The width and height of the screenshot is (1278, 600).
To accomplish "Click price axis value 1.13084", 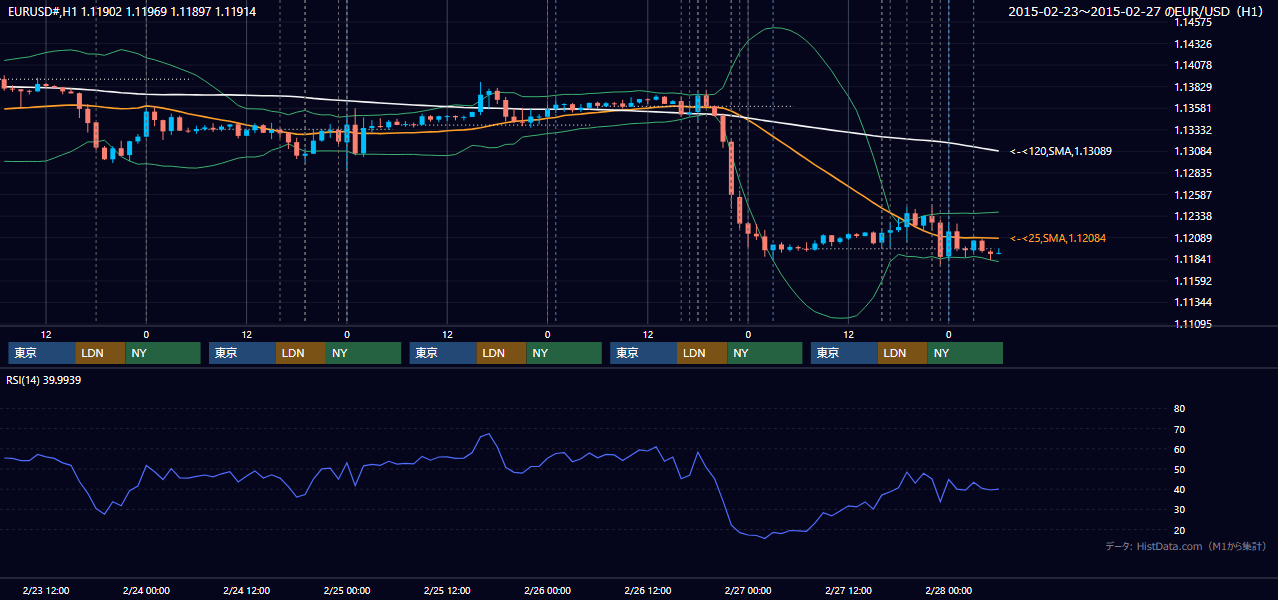I will 1192,151.
